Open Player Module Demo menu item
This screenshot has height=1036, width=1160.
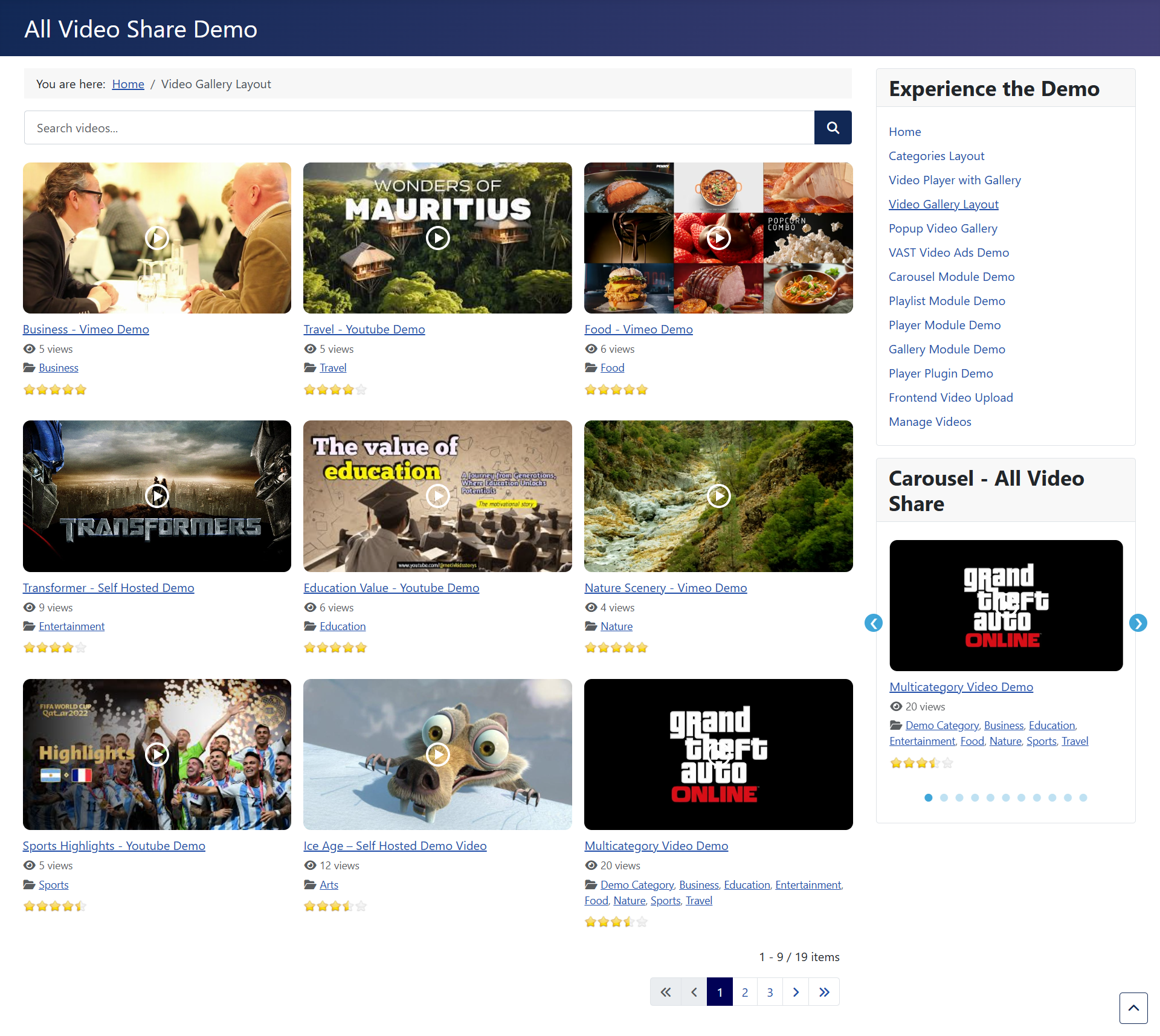click(x=944, y=325)
